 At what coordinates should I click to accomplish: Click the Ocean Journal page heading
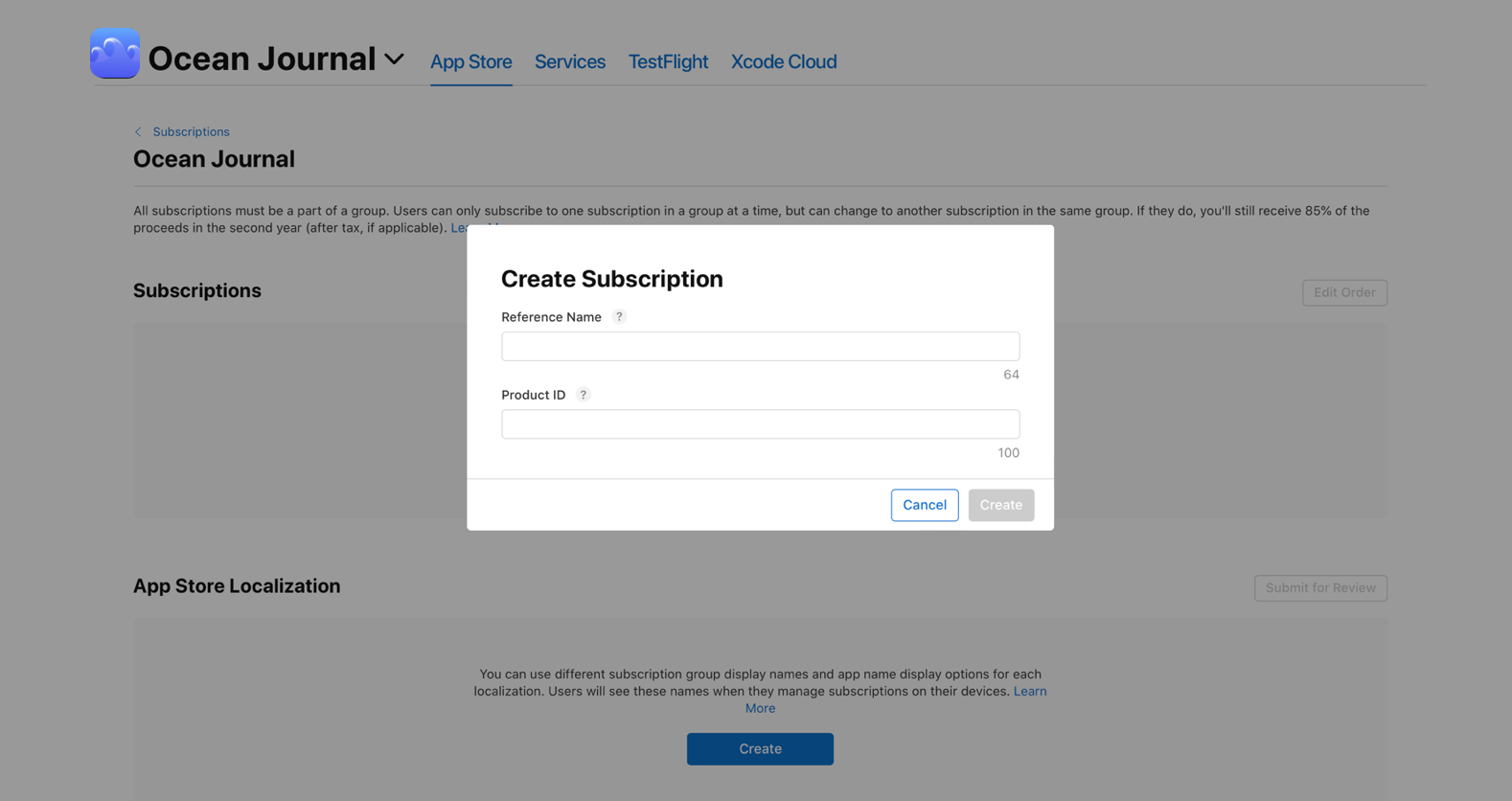pos(214,158)
